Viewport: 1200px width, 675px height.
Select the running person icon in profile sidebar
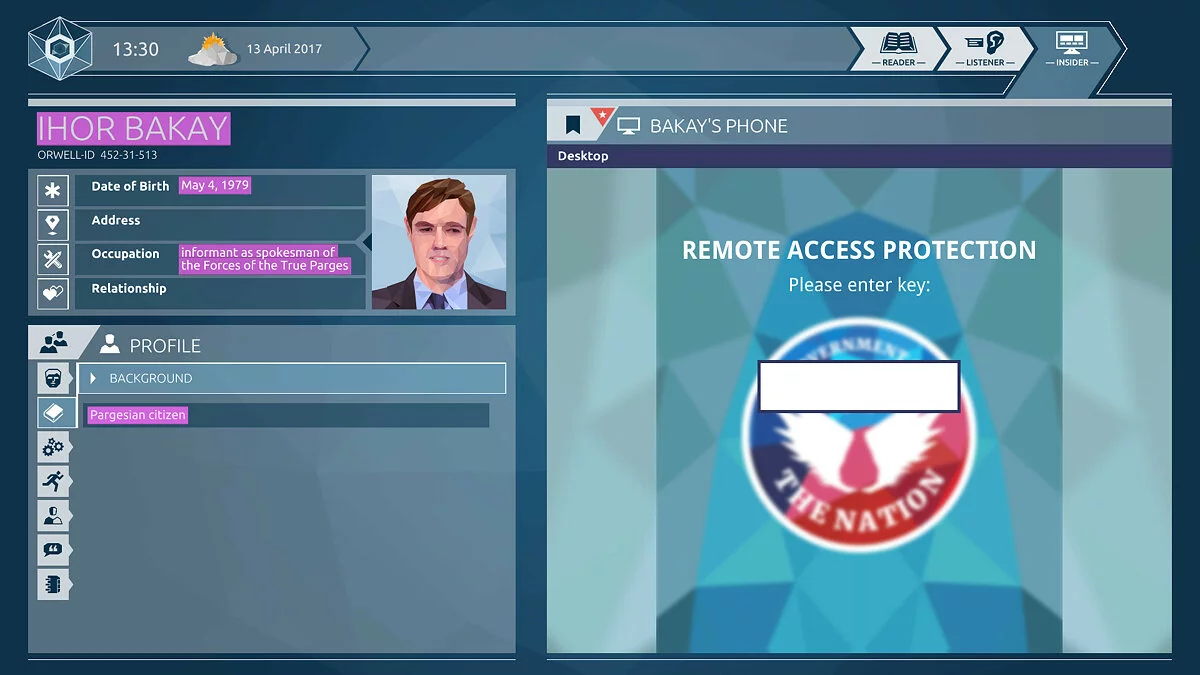[x=54, y=481]
